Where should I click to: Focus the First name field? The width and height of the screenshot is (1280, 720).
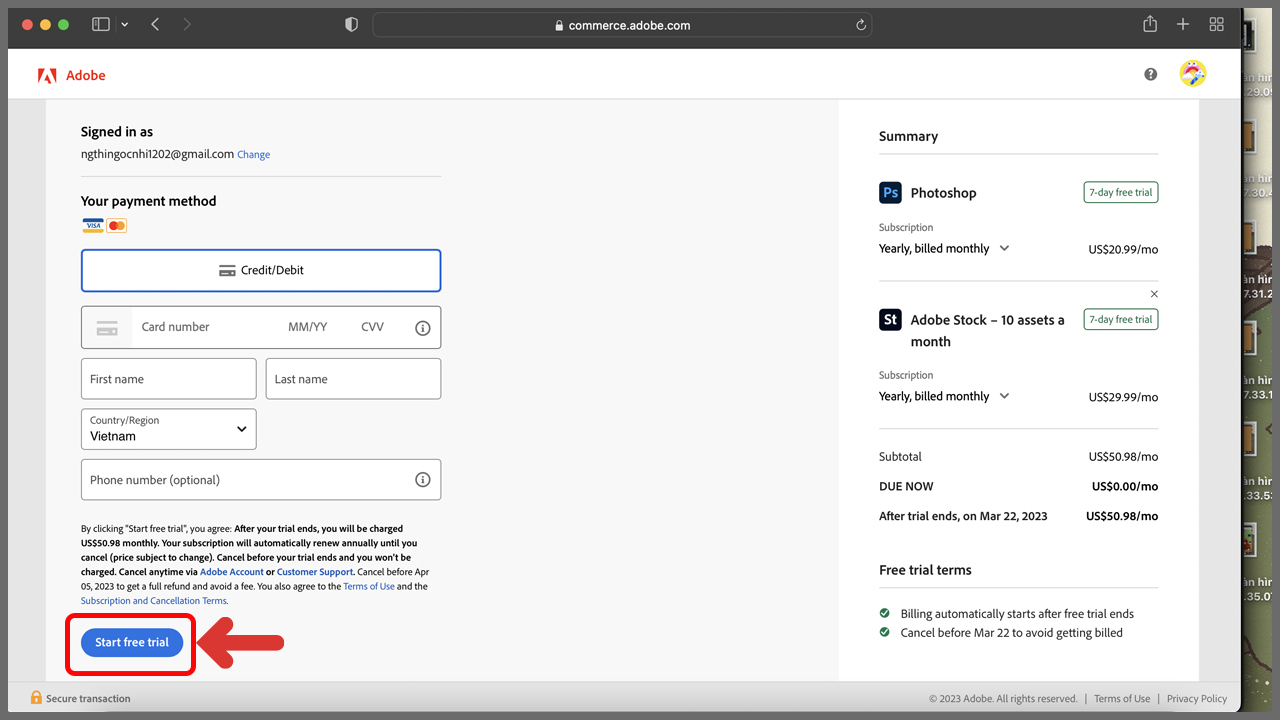(168, 379)
